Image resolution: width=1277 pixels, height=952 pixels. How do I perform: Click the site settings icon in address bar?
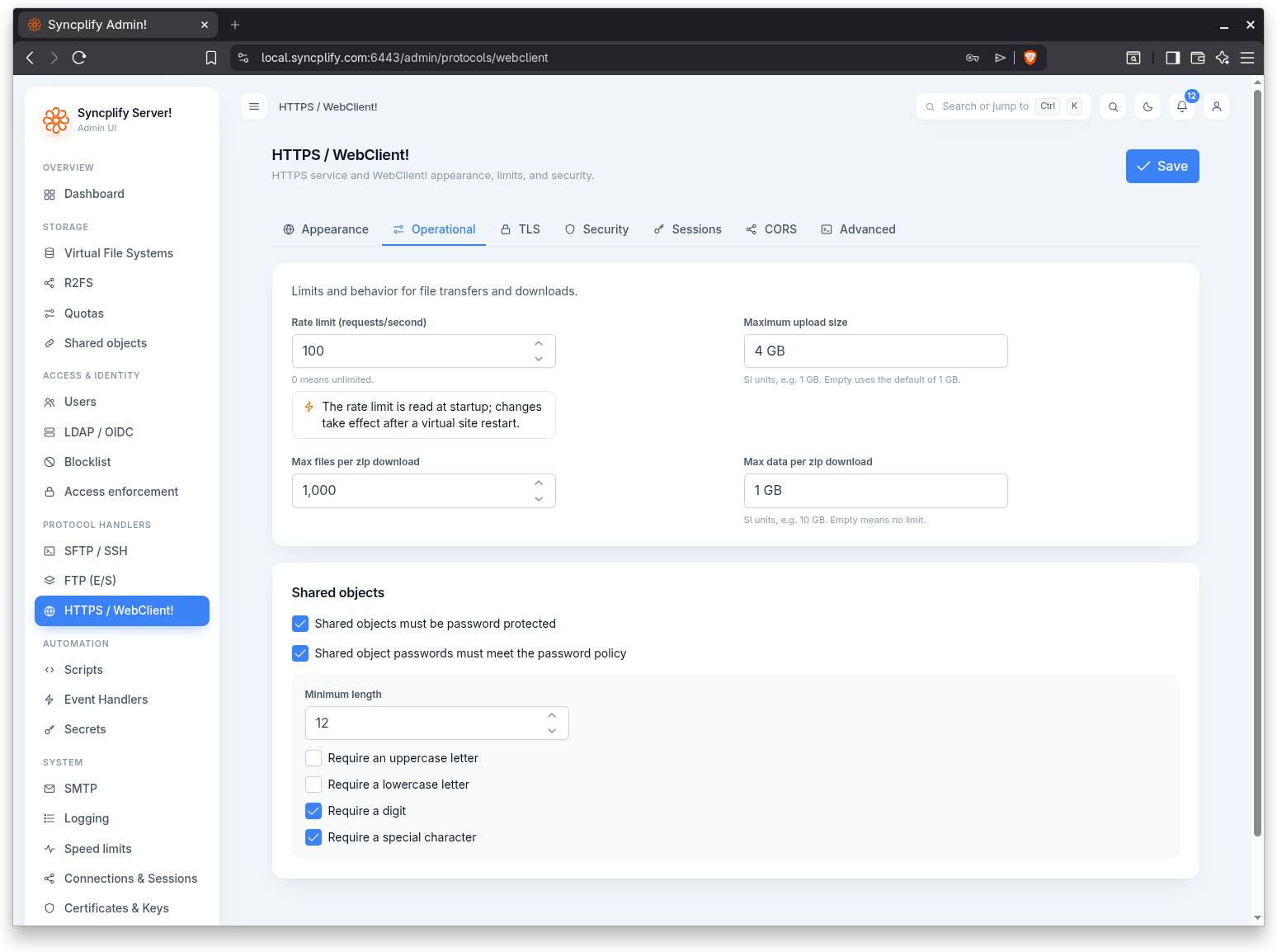click(243, 58)
